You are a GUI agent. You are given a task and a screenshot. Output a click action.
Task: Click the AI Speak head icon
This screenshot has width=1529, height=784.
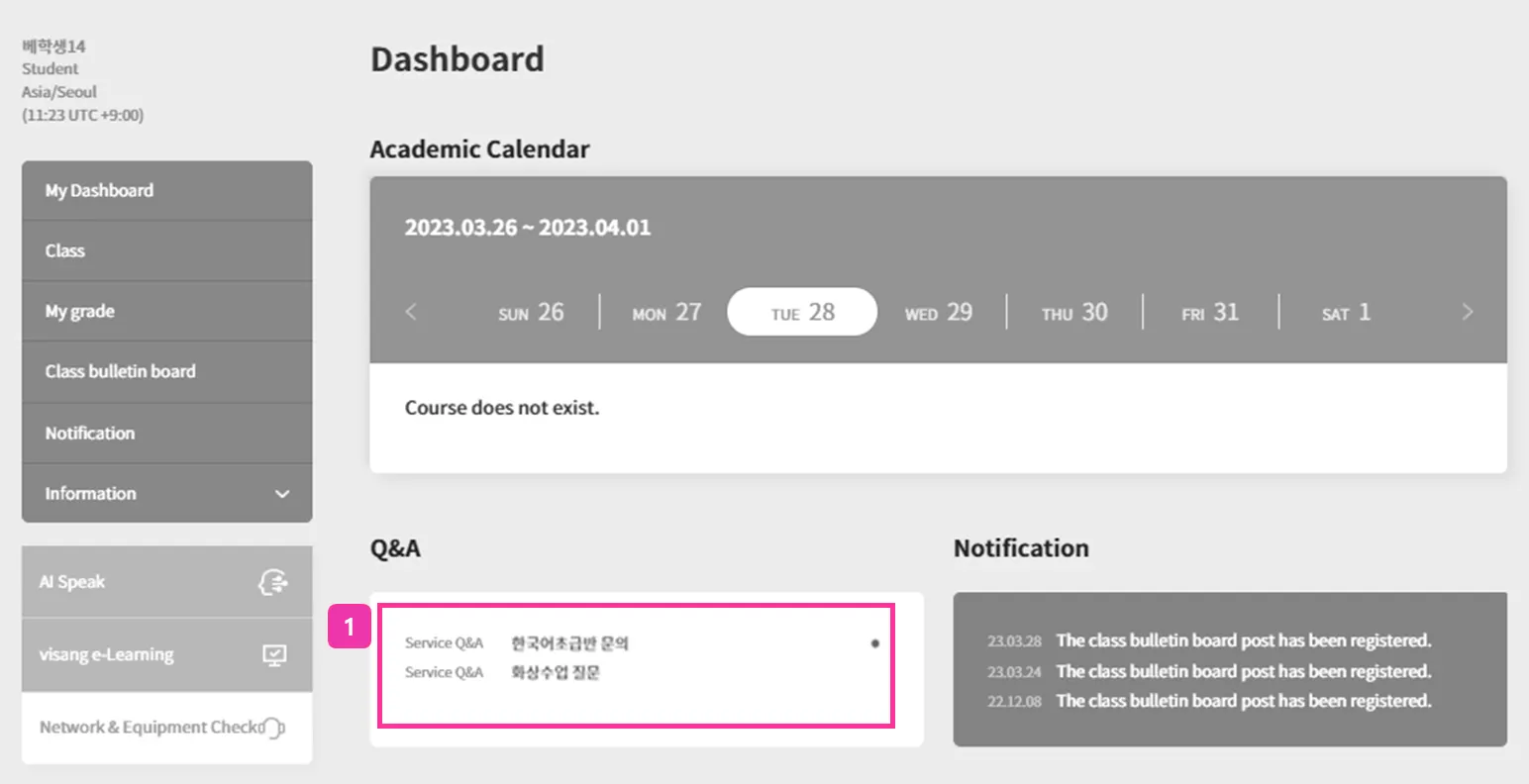tap(272, 582)
